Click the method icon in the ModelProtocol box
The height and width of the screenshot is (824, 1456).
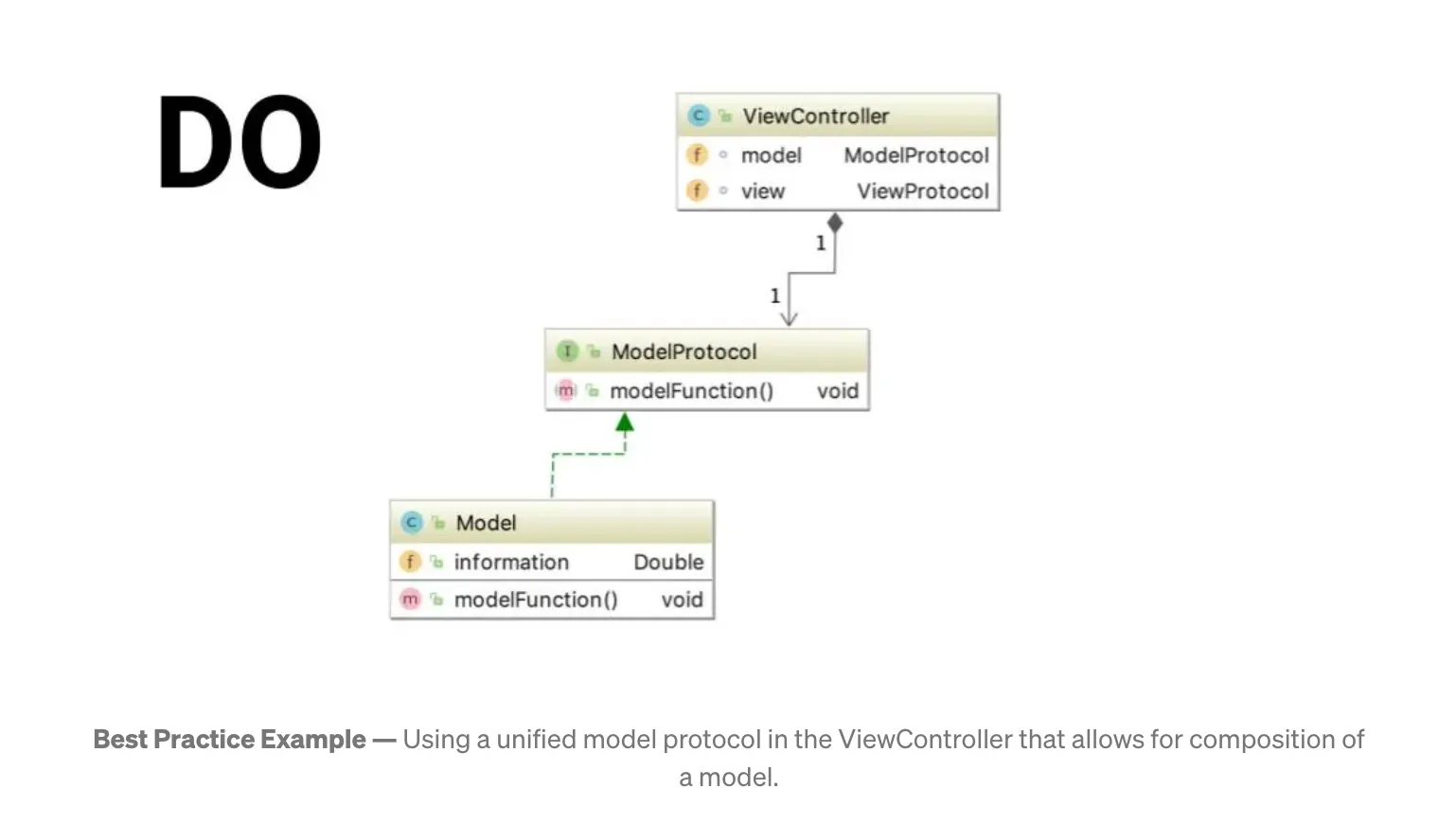point(565,390)
